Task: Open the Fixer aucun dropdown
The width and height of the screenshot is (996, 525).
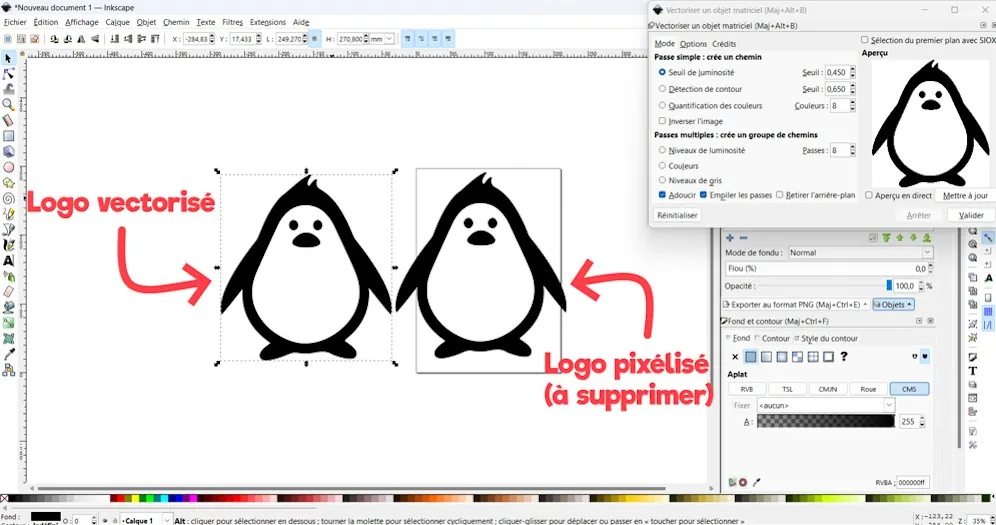Action: (x=825, y=405)
